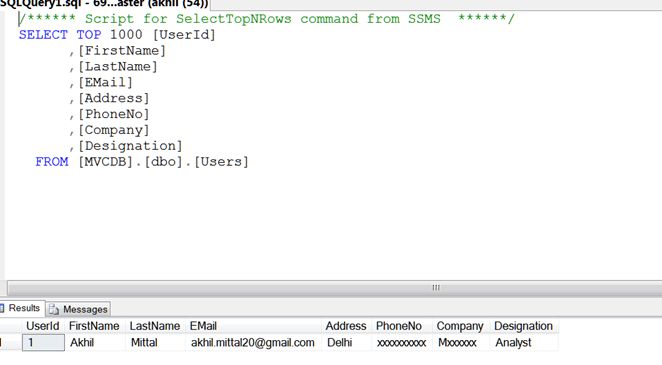The image size is (662, 365).
Task: Click the Messages tab page icon
Action: click(x=54, y=310)
